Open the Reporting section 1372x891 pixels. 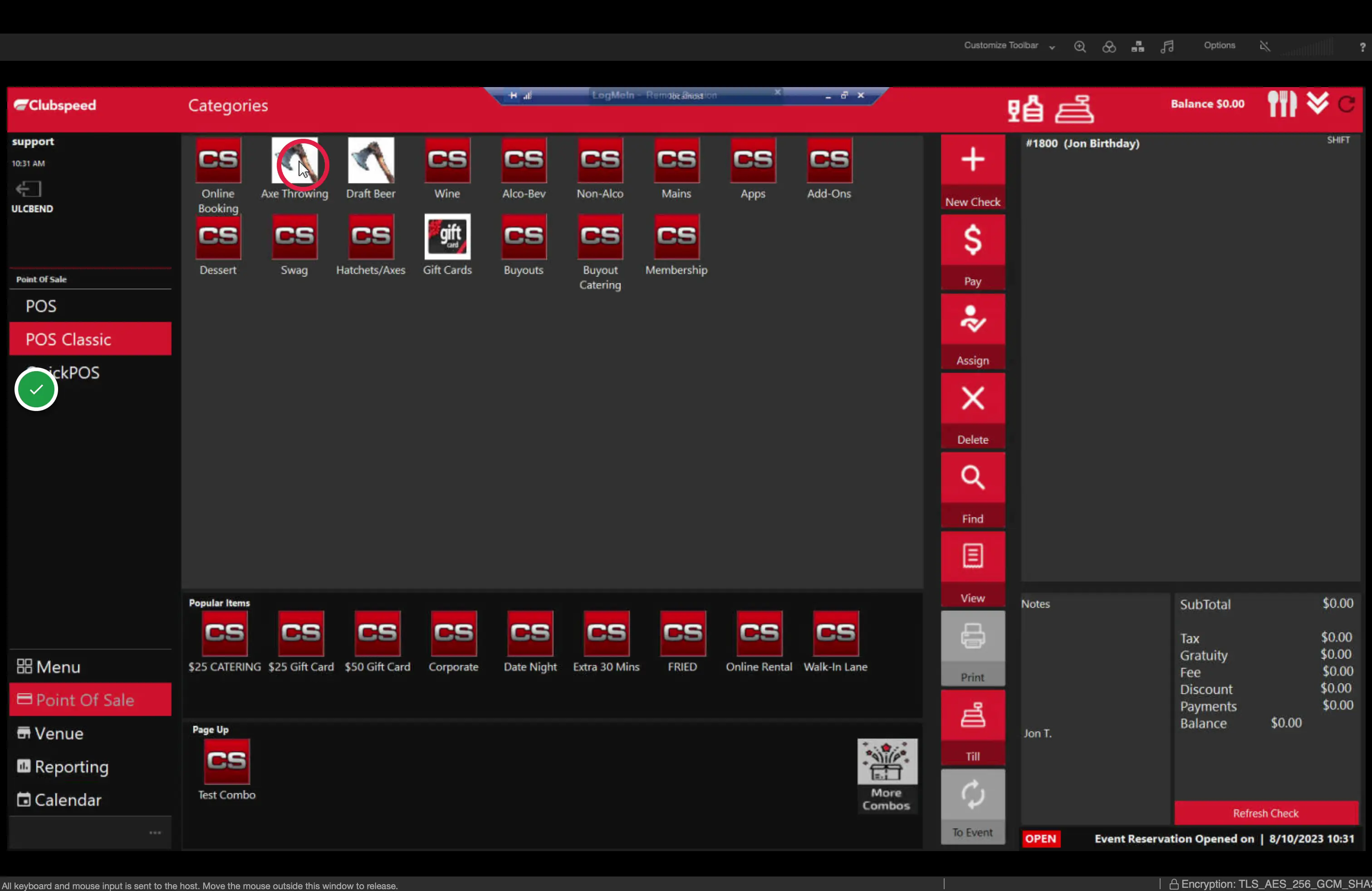[90, 767]
